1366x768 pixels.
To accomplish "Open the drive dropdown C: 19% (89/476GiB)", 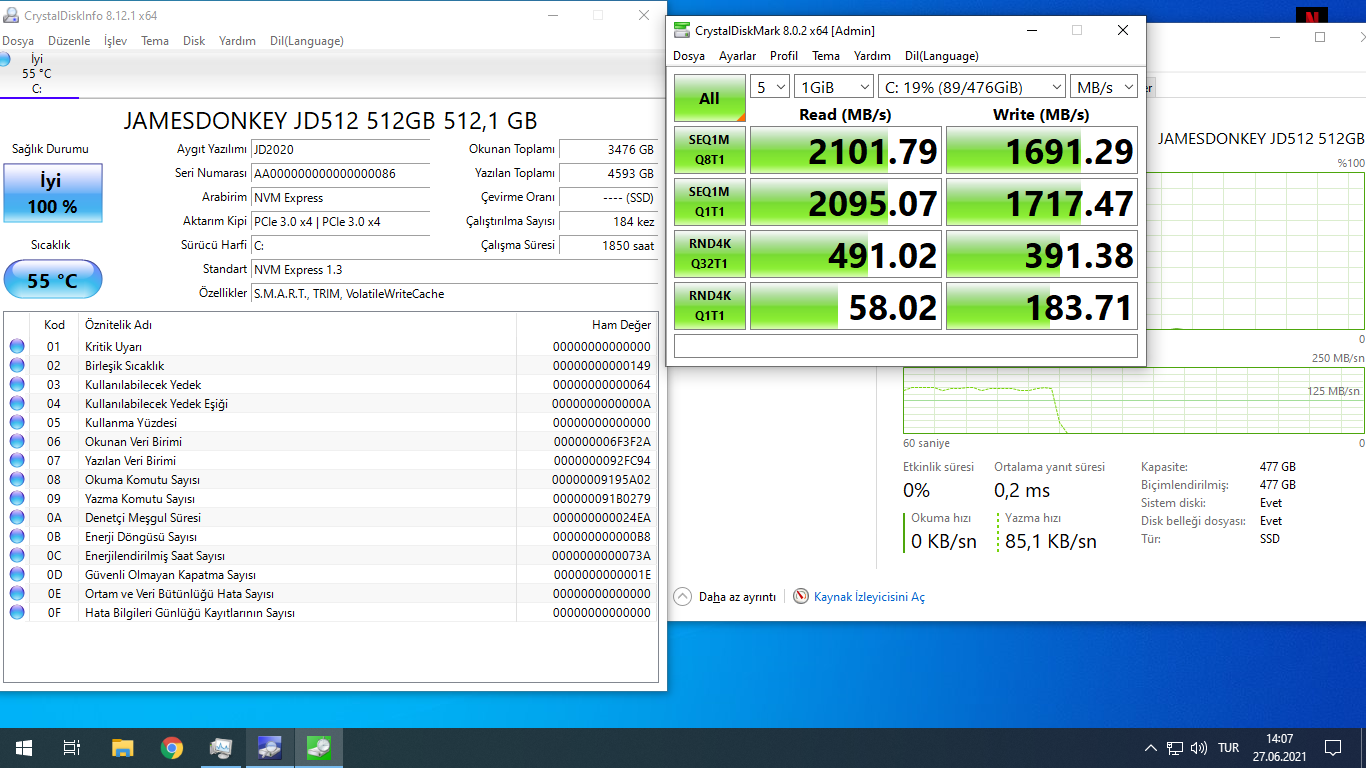I will coord(970,87).
